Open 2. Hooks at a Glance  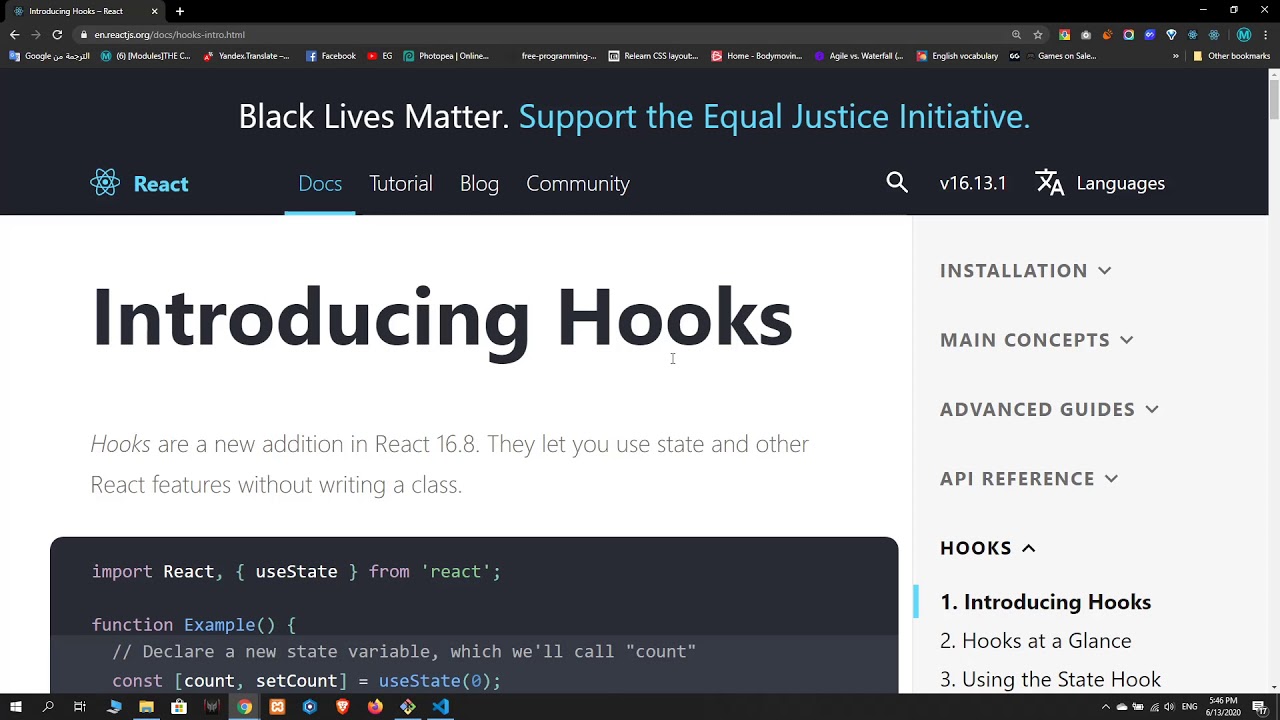(x=1035, y=641)
